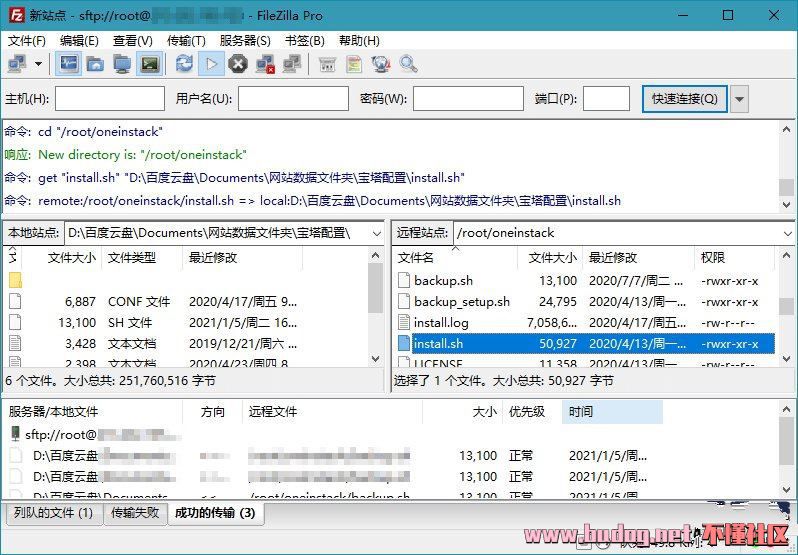Focus the 端口(P) port field
The height and width of the screenshot is (555, 798).
(x=606, y=98)
